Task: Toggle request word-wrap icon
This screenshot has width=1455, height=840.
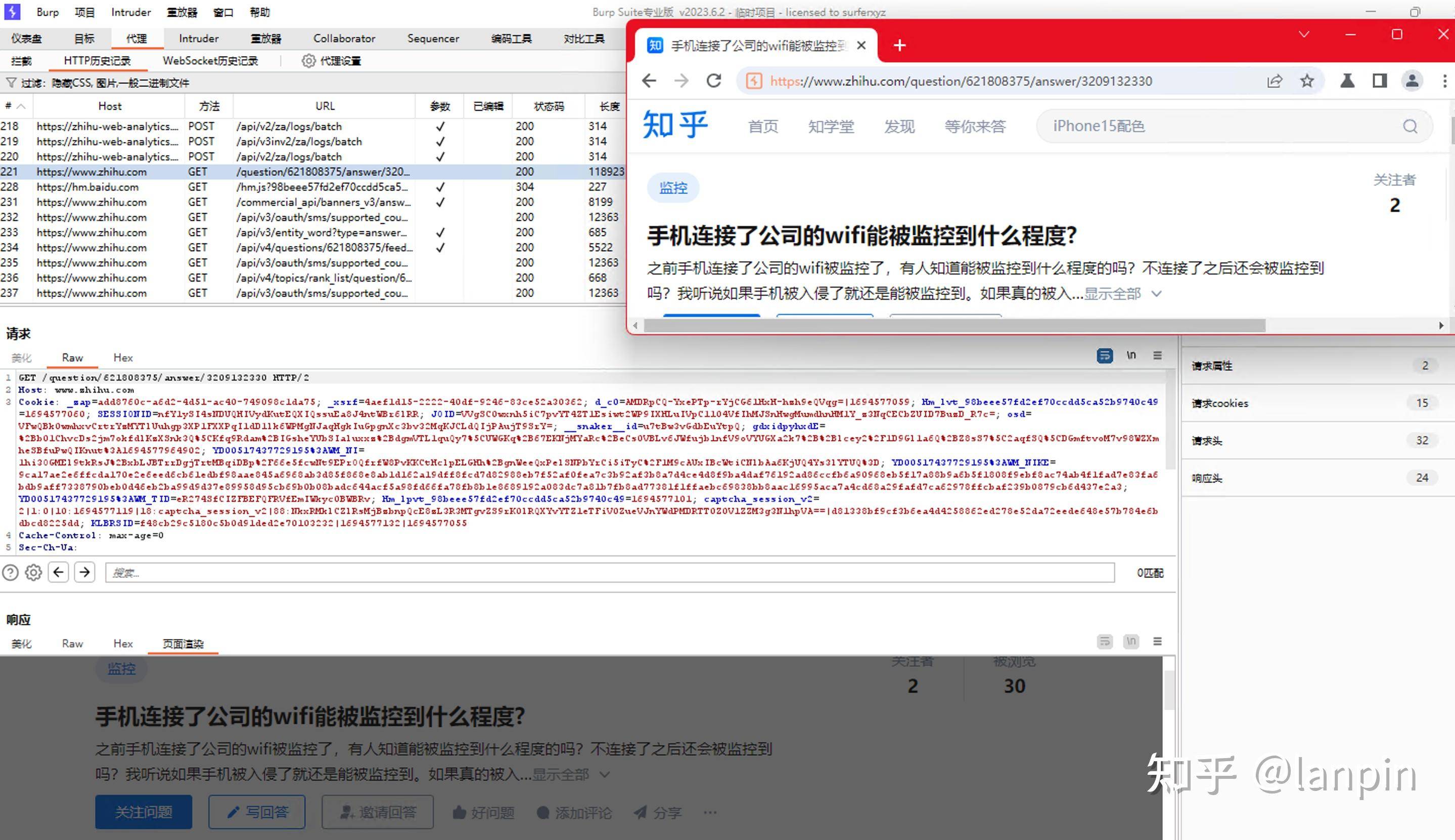Action: [x=1104, y=355]
